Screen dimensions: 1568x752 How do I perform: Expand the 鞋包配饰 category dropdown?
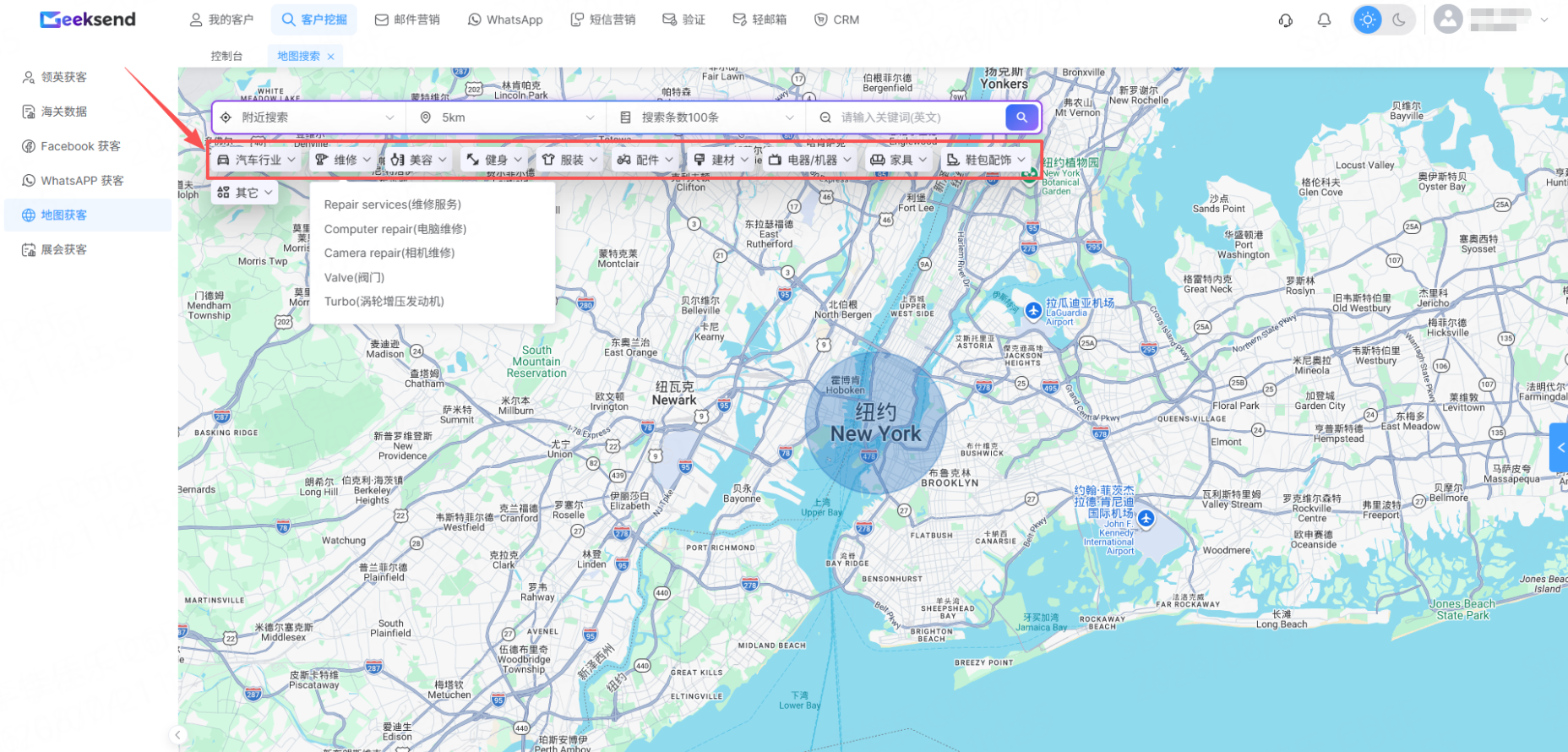click(x=987, y=160)
